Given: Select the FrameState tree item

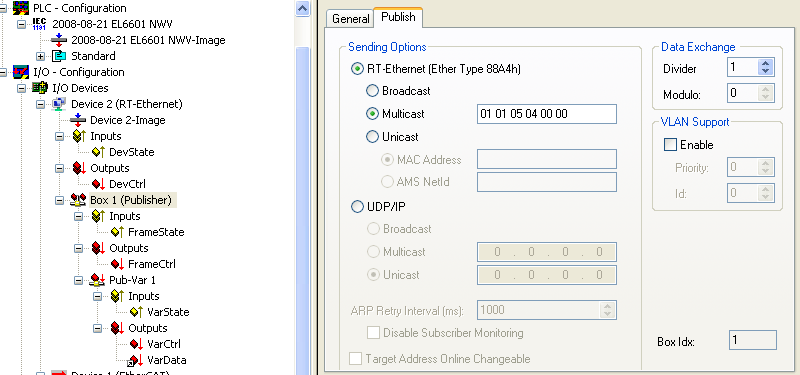Looking at the screenshot, I should pos(156,232).
